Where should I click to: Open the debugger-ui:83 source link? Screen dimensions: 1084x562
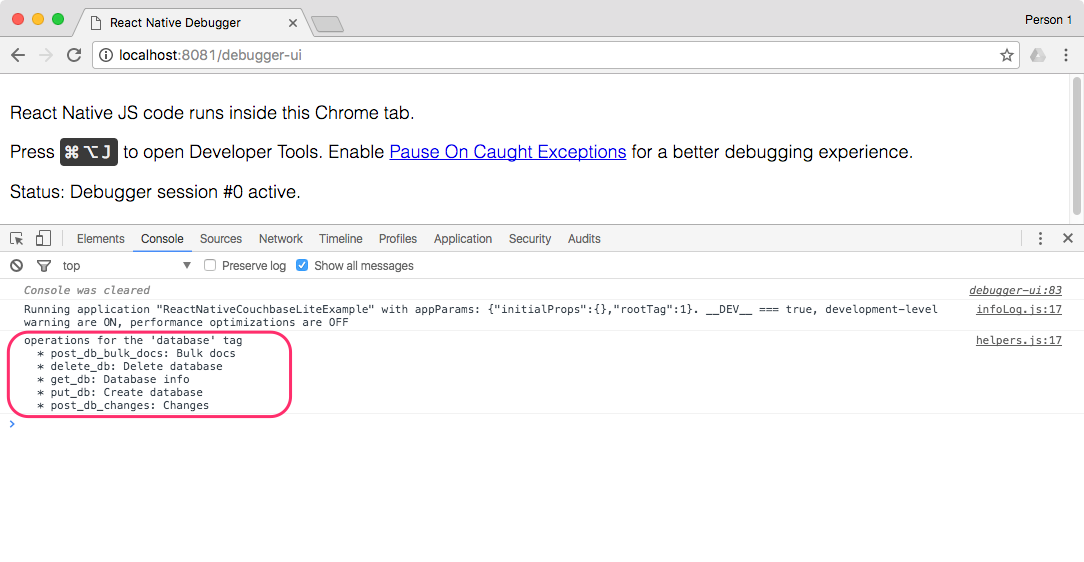(x=1016, y=290)
